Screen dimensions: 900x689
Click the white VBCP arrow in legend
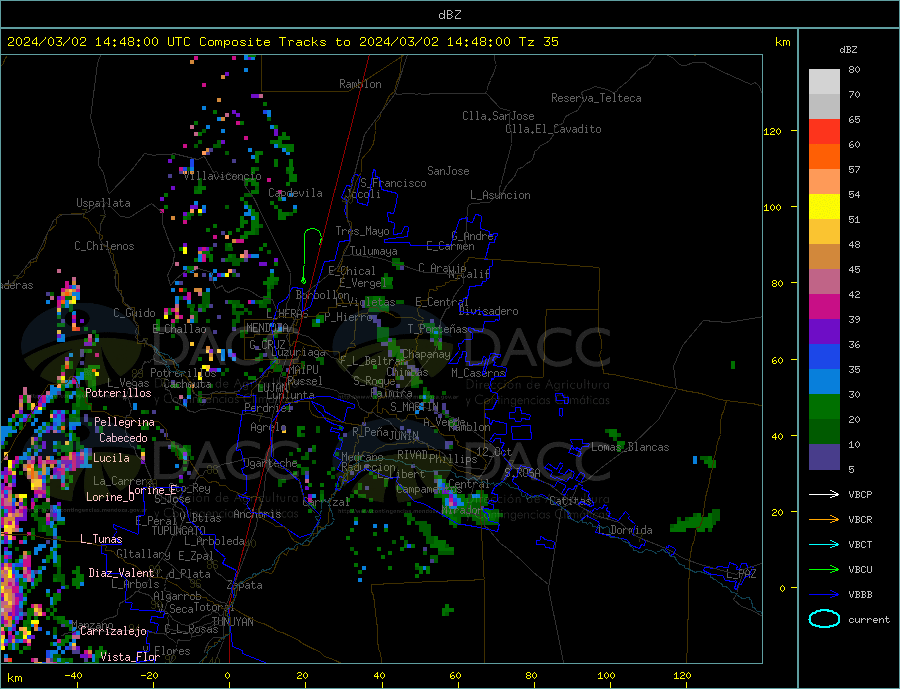824,494
